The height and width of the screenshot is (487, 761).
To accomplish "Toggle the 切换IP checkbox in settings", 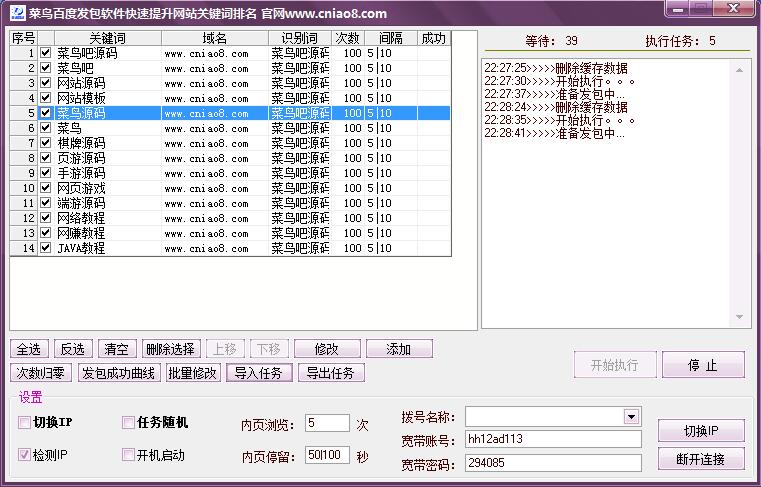I will (24, 422).
